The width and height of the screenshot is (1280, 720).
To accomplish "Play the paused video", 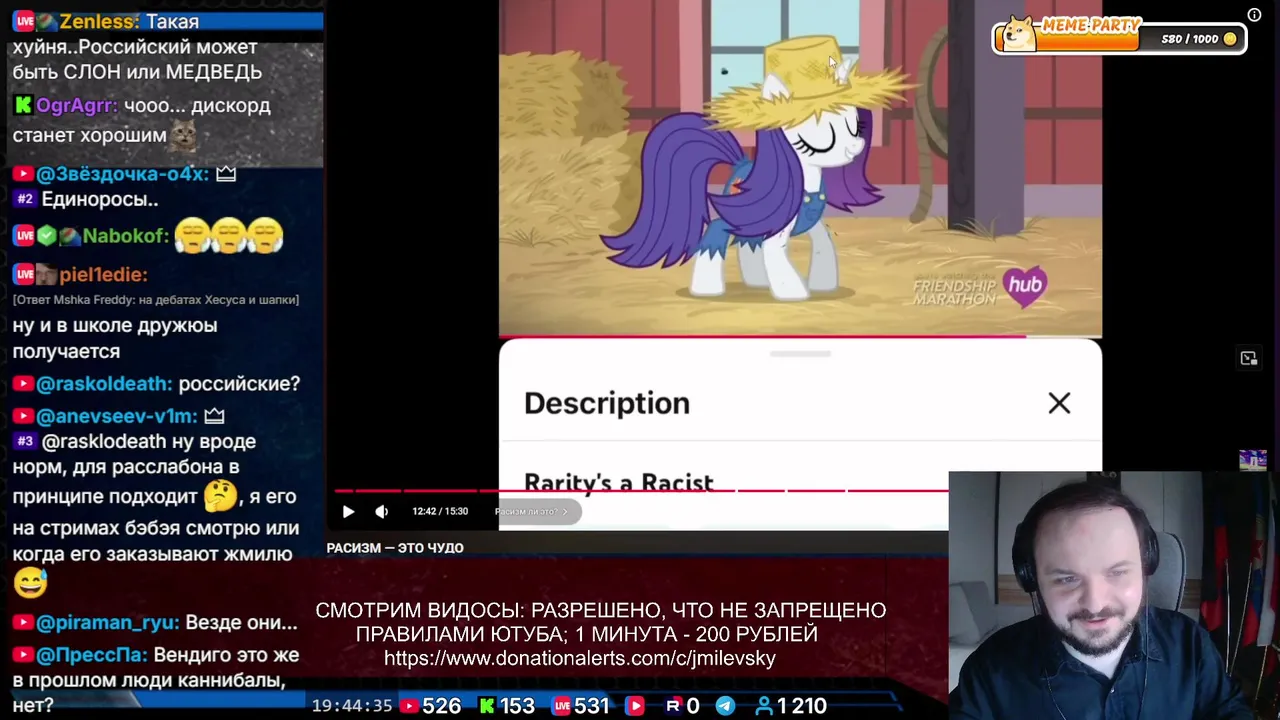I will click(x=348, y=511).
